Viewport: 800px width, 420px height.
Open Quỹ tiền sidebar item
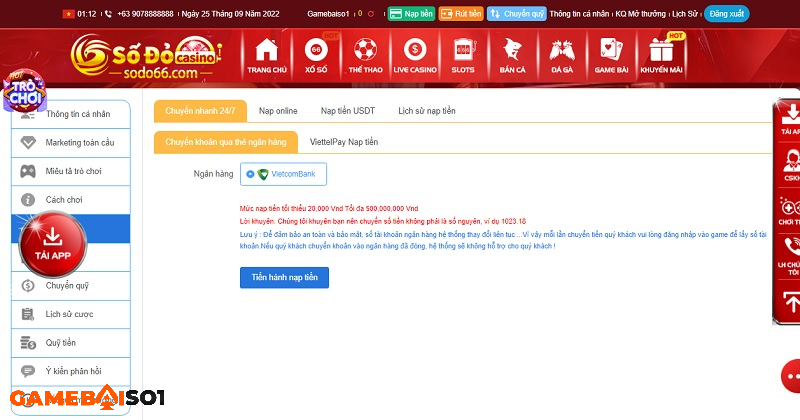[x=71, y=343]
